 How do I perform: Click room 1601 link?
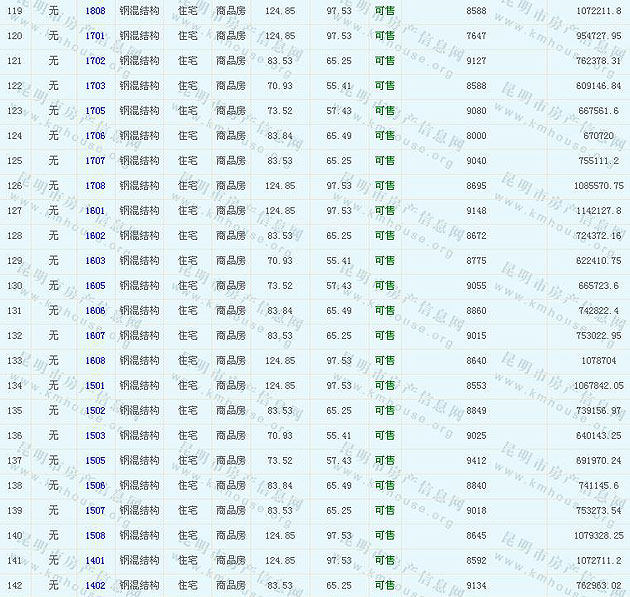(x=95, y=210)
